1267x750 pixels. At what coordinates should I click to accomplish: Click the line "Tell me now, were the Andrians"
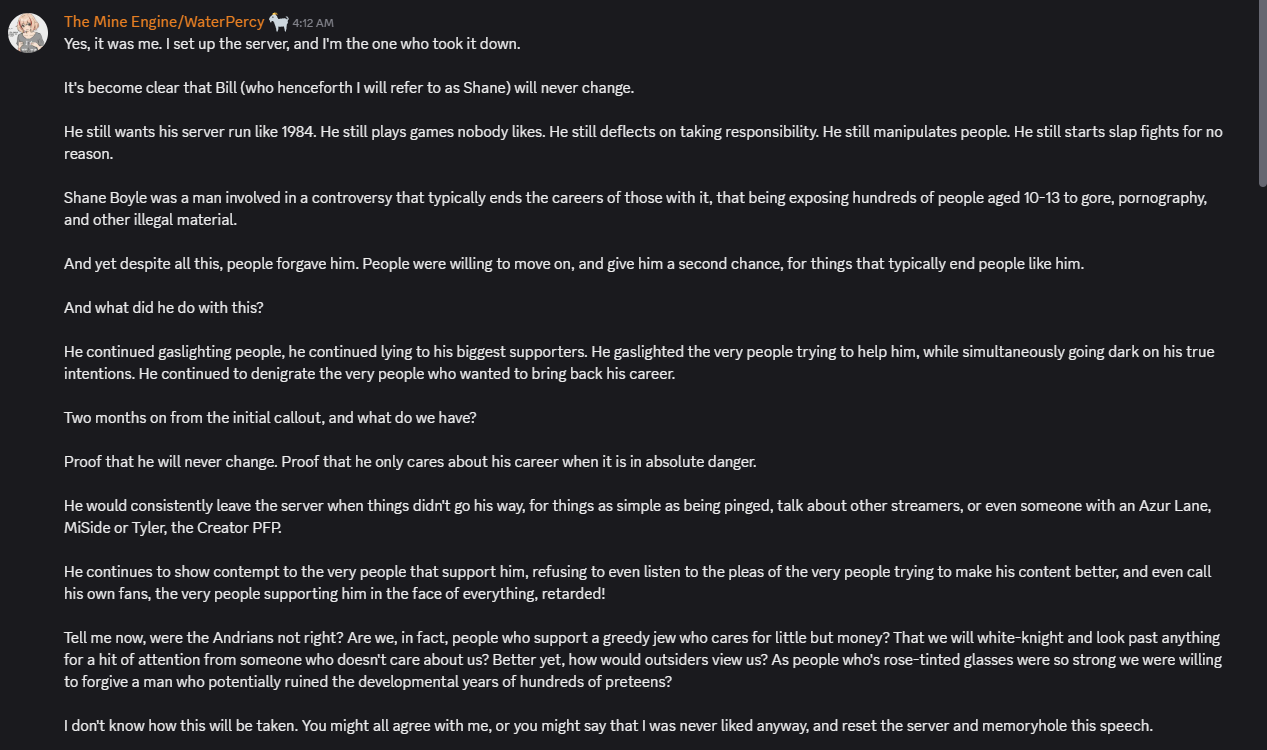tap(643, 660)
